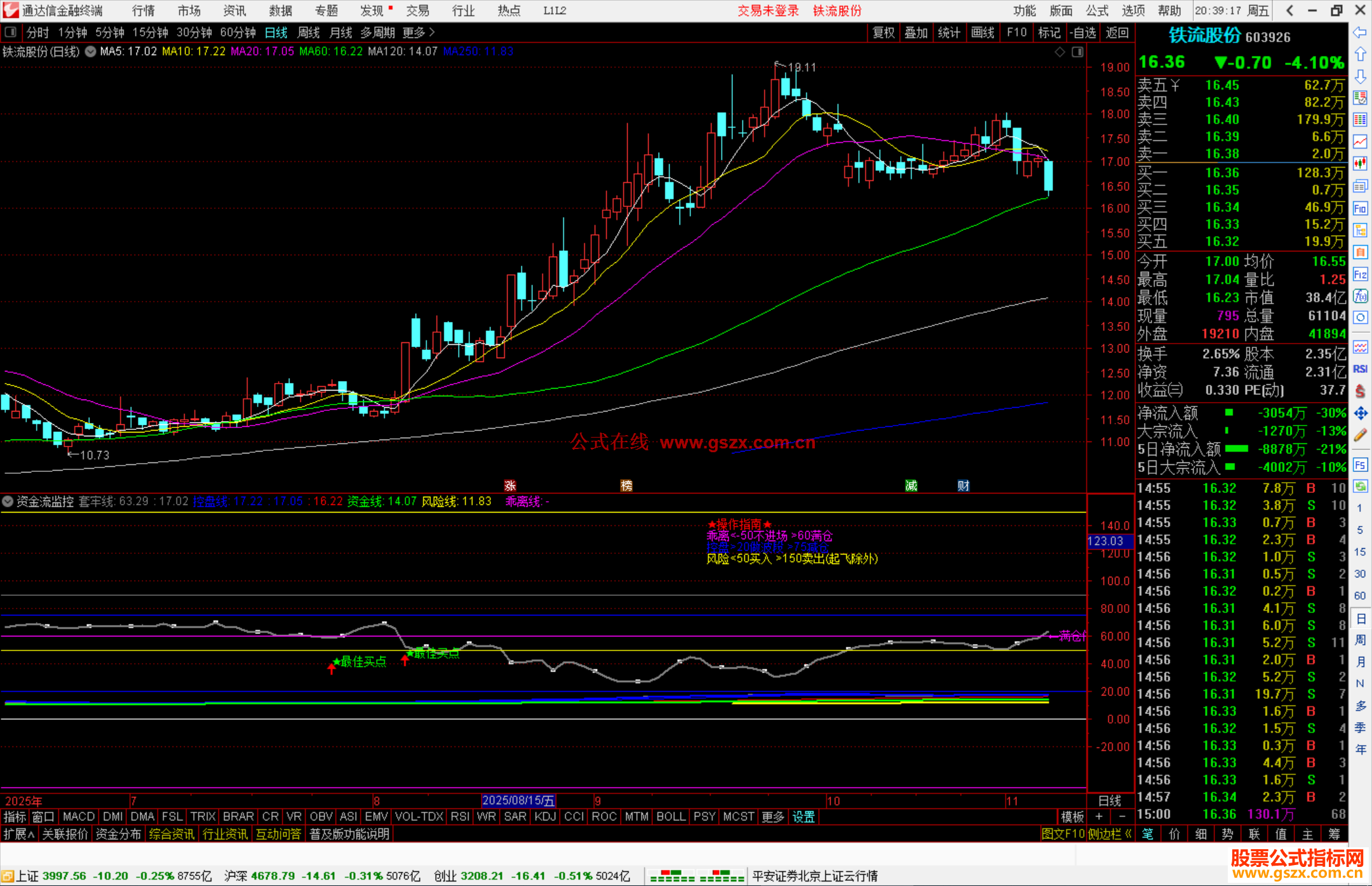Click the blue four-way move arrows icon
Screen dimensions: 1372x886
(1360, 413)
